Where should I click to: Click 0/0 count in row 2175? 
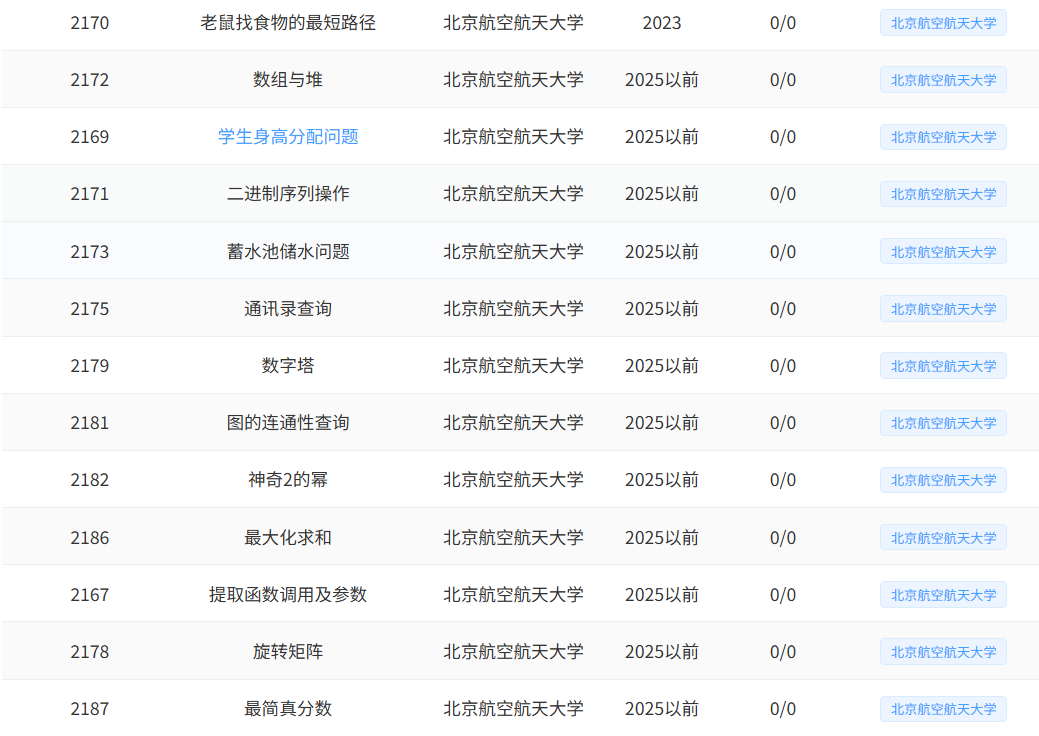[783, 309]
